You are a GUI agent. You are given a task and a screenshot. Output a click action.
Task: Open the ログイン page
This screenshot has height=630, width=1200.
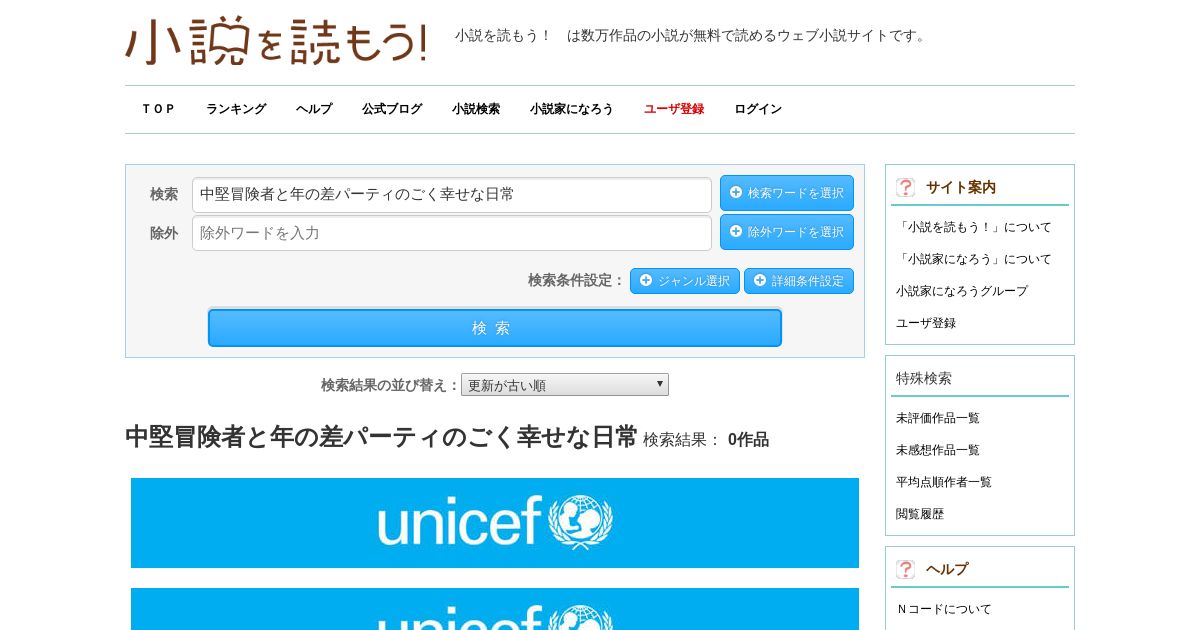[x=758, y=109]
